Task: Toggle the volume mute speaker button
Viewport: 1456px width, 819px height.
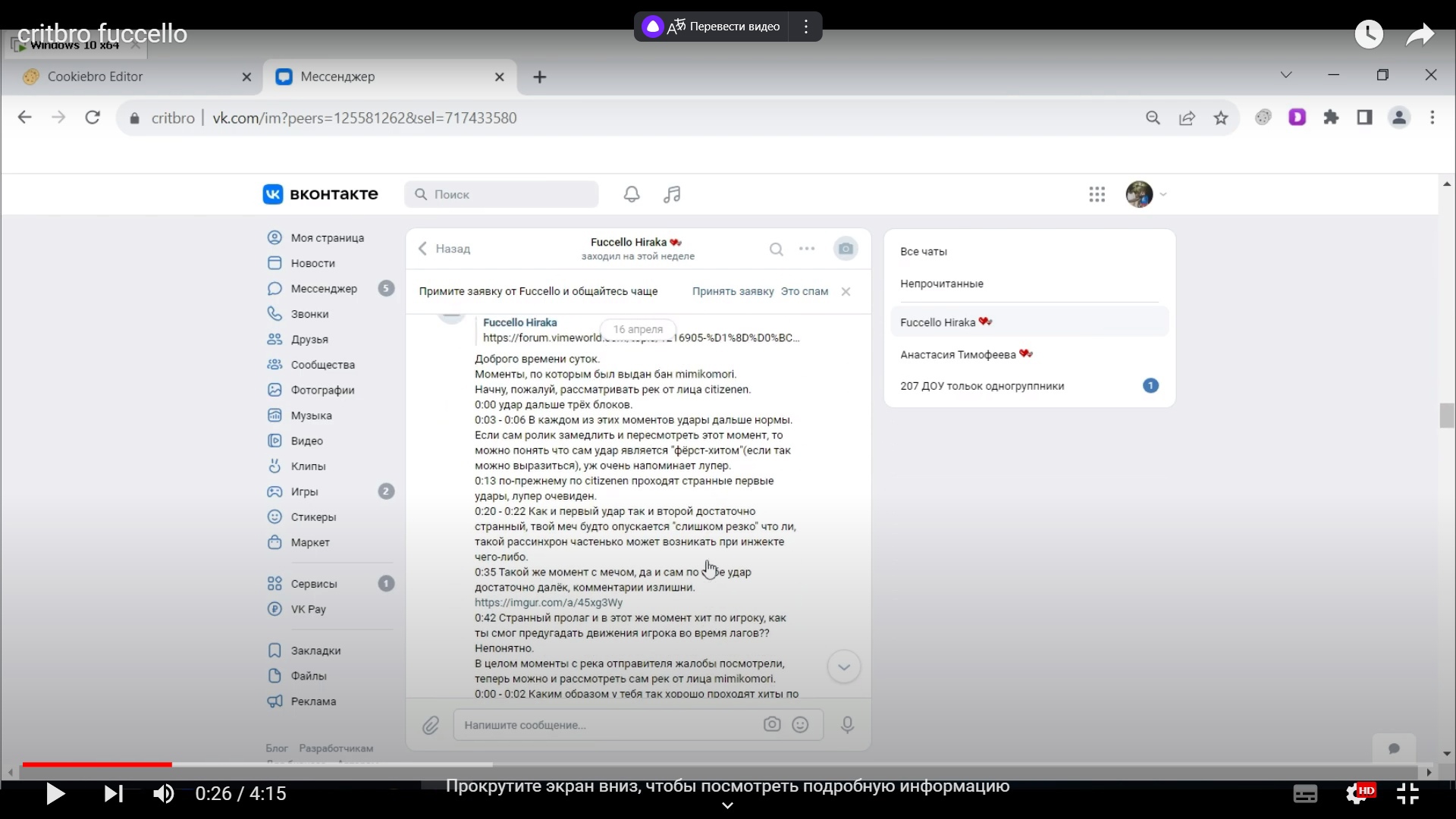Action: point(163,794)
